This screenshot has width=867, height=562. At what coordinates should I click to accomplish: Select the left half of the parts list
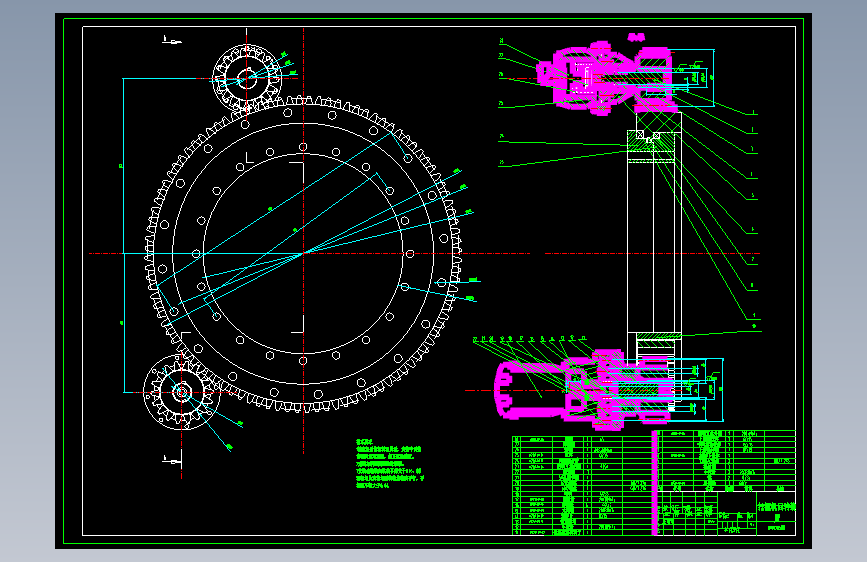pos(584,486)
